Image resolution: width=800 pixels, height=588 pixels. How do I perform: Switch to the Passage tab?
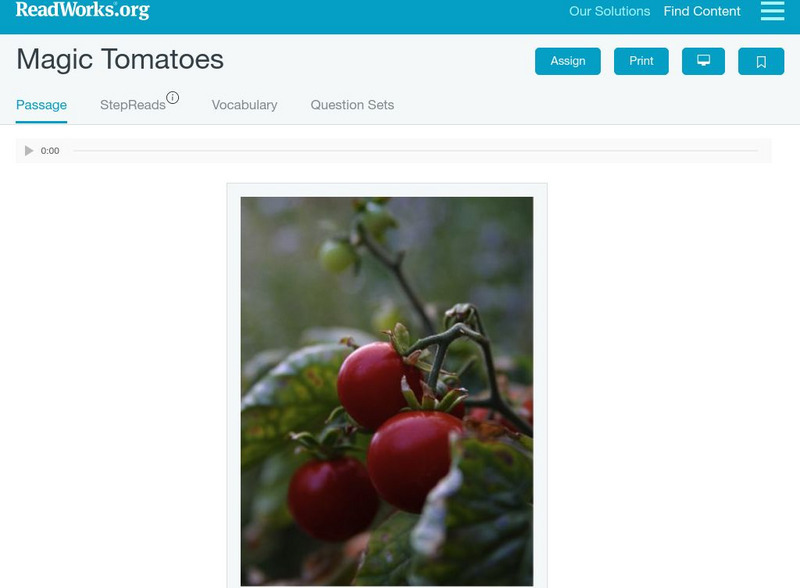pos(41,105)
